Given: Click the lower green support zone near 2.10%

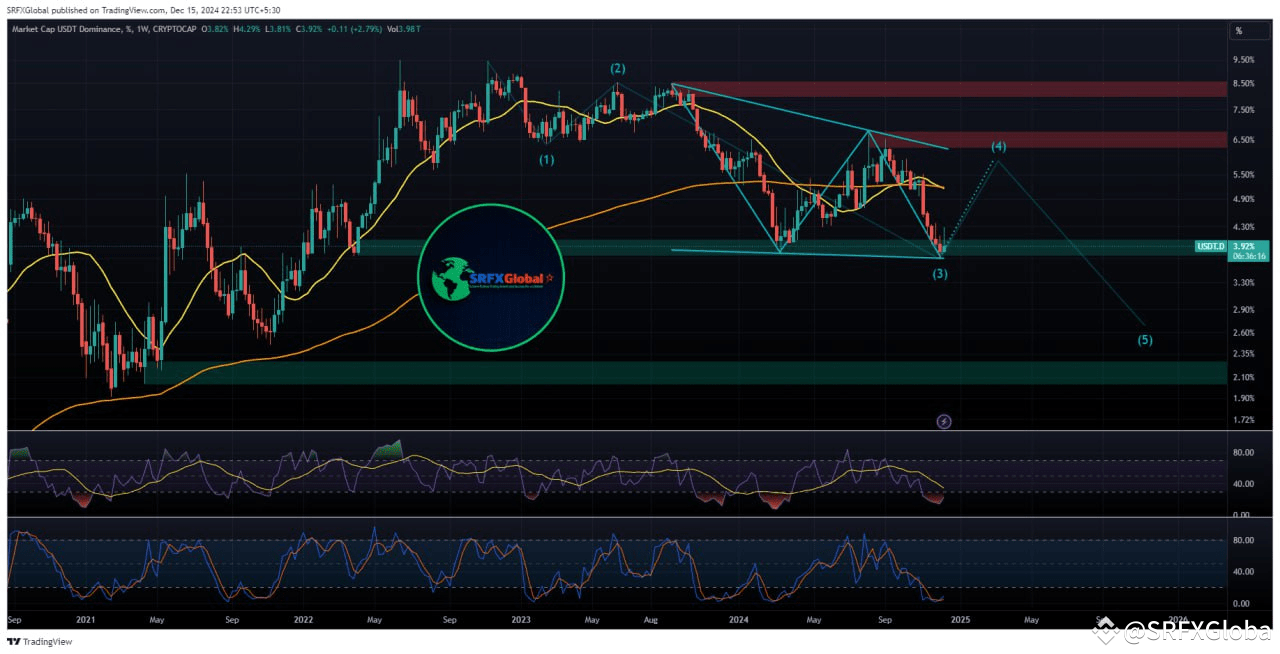Looking at the screenshot, I should pos(685,373).
